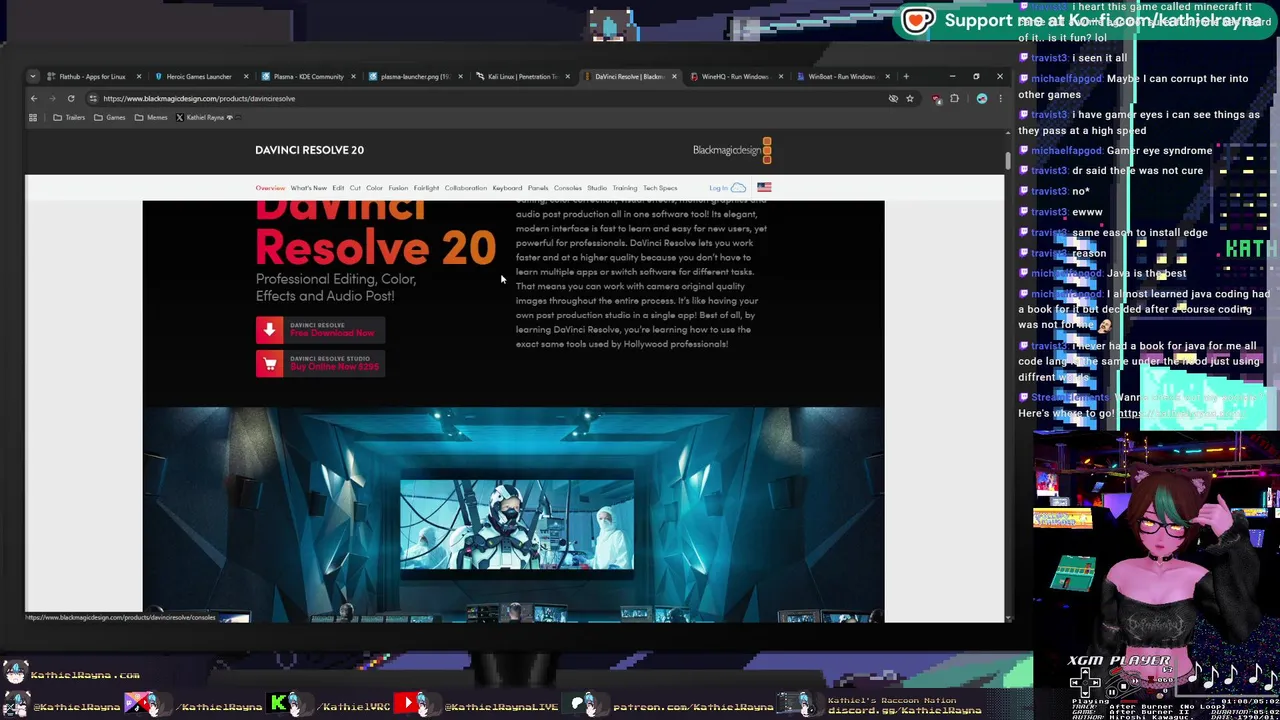
Task: Close the plasma-launcher.png tab
Action: click(x=460, y=76)
